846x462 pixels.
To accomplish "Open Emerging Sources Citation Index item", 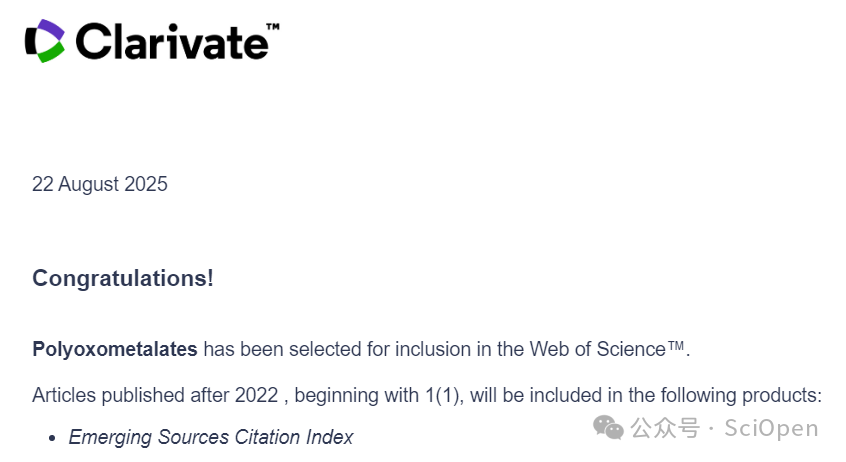I will 211,437.
